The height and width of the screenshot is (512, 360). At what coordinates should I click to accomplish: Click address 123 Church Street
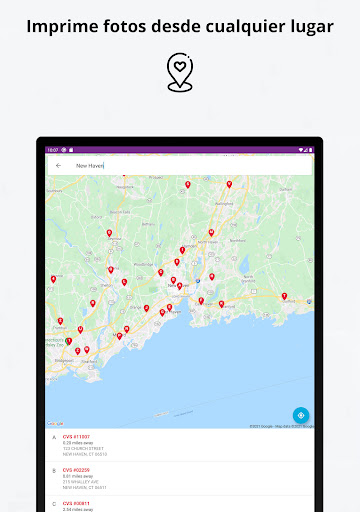(83, 448)
